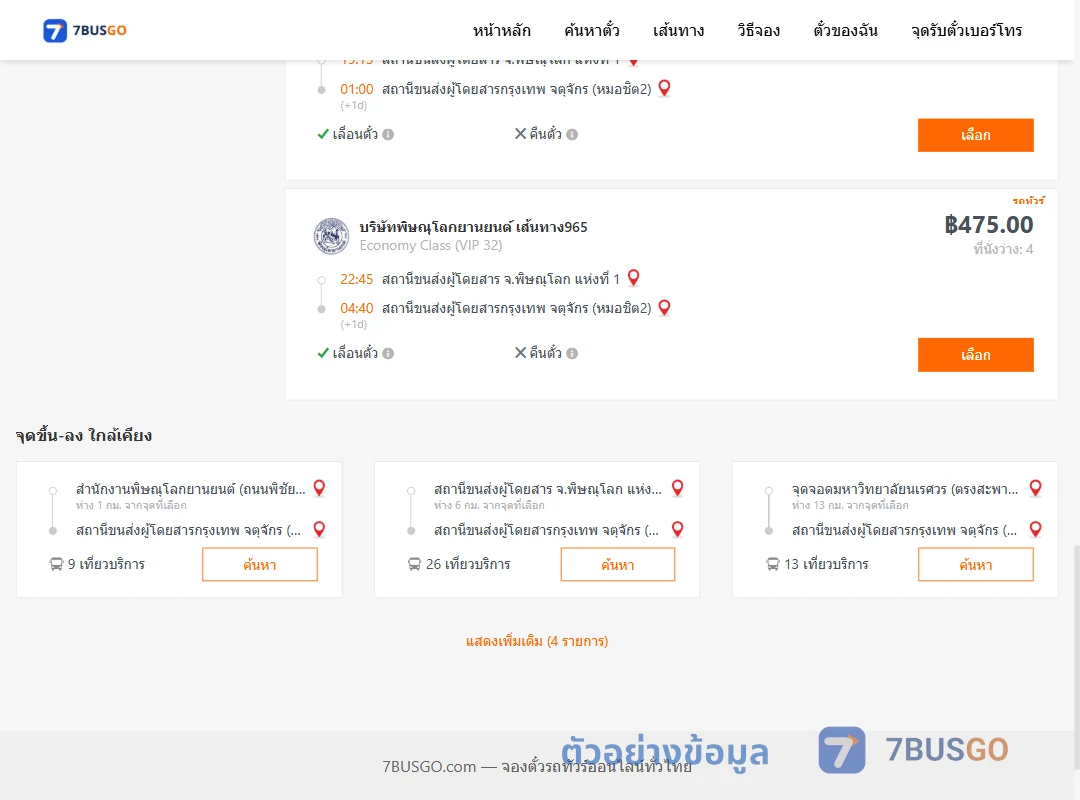1080x800 pixels.
Task: Open the ตั๋วของฉัน menu item
Action: [845, 30]
